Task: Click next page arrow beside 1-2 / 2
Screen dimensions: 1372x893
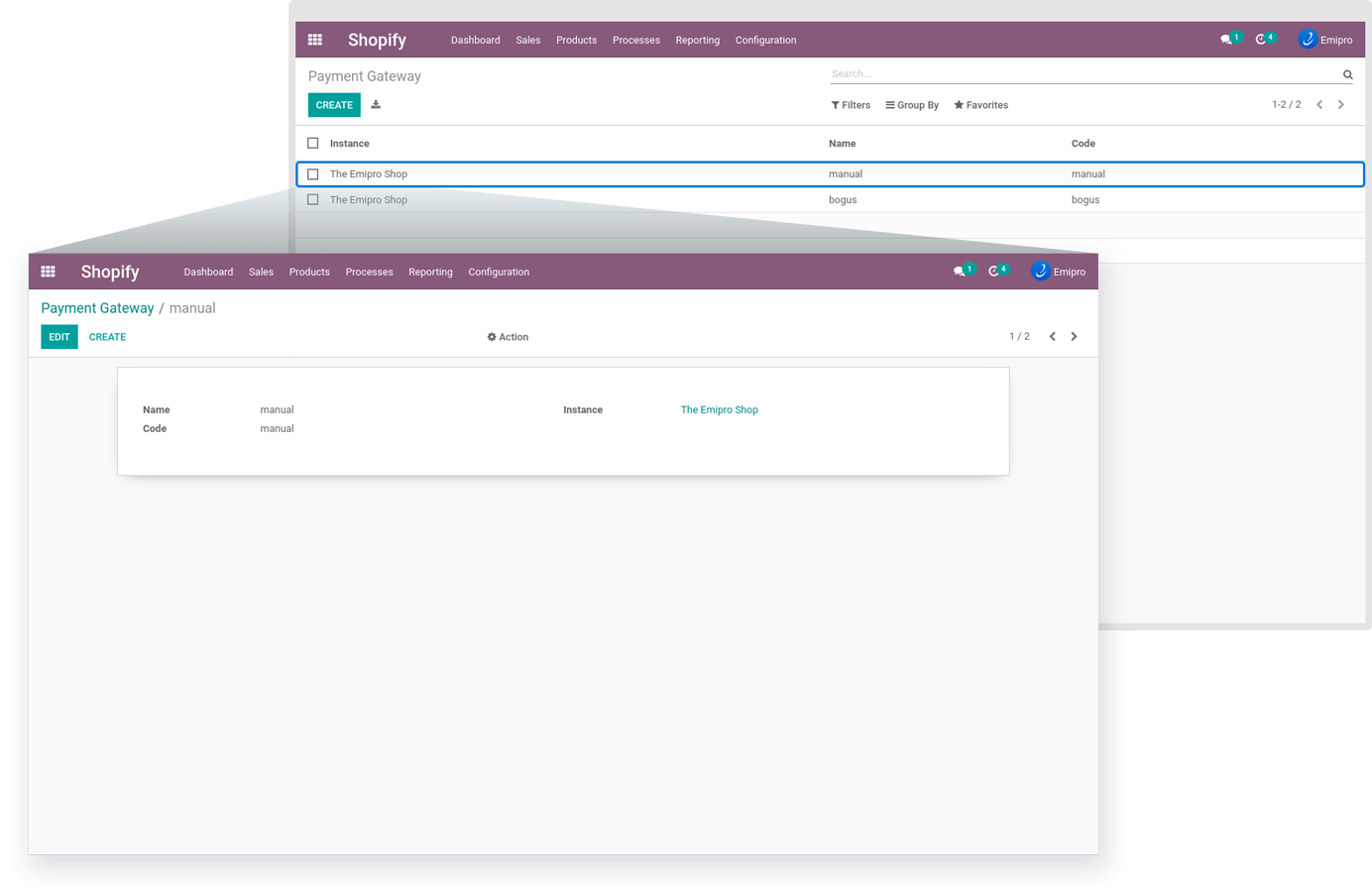Action: click(x=1341, y=105)
